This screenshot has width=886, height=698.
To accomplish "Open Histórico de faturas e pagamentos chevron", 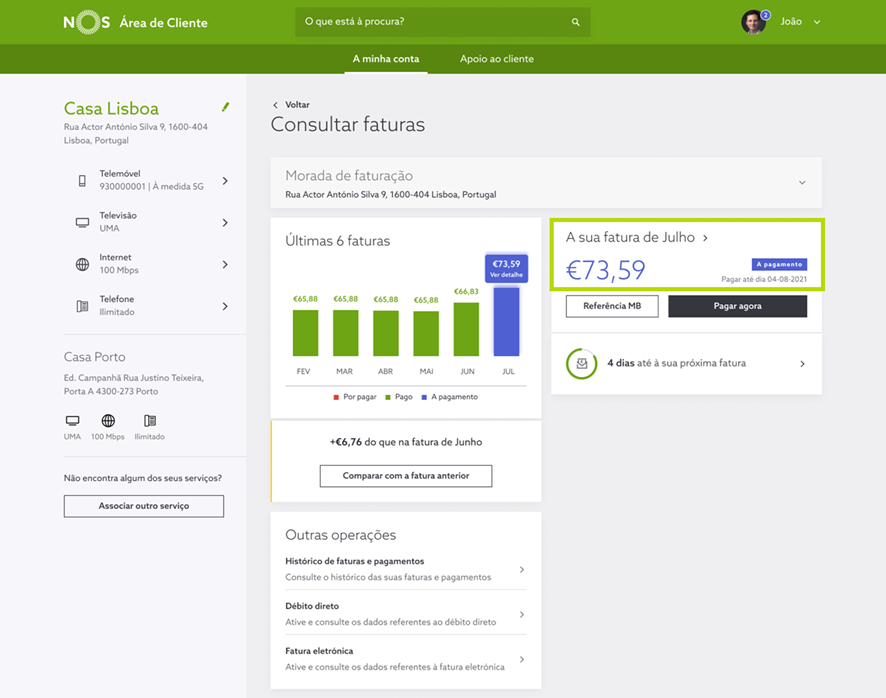I will coord(522,569).
